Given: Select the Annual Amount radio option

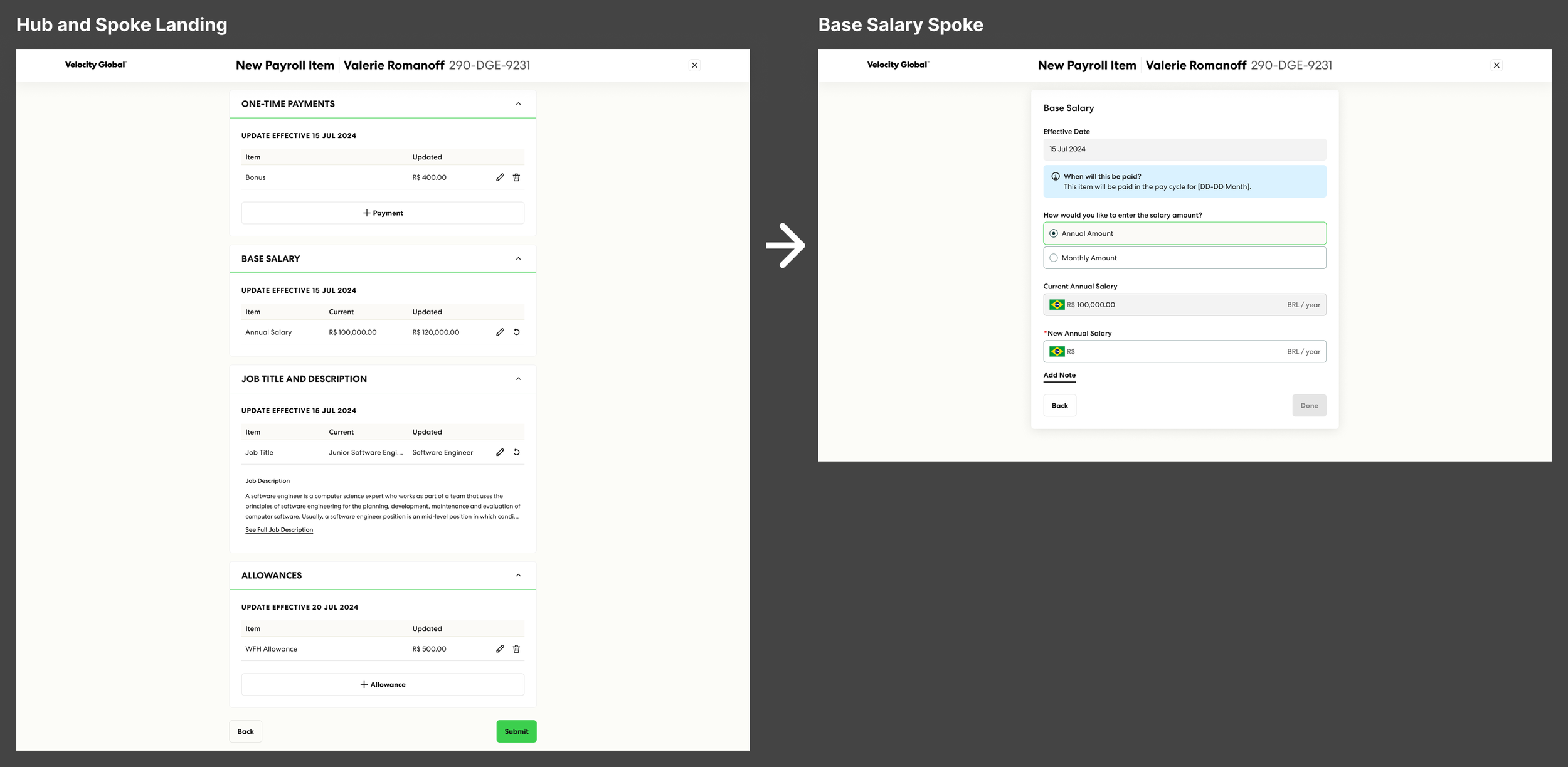Looking at the screenshot, I should [1054, 233].
